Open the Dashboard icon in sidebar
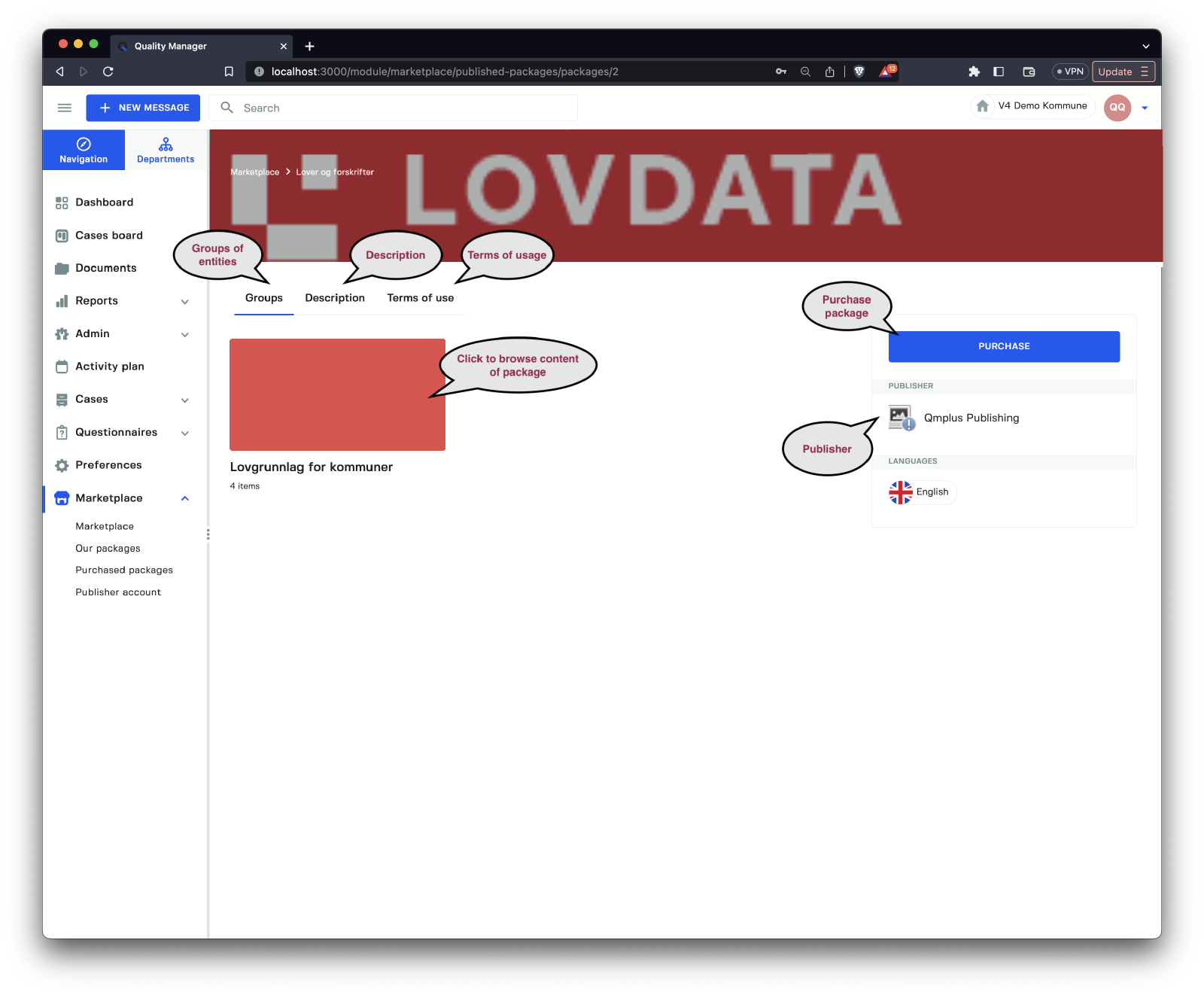 62,202
